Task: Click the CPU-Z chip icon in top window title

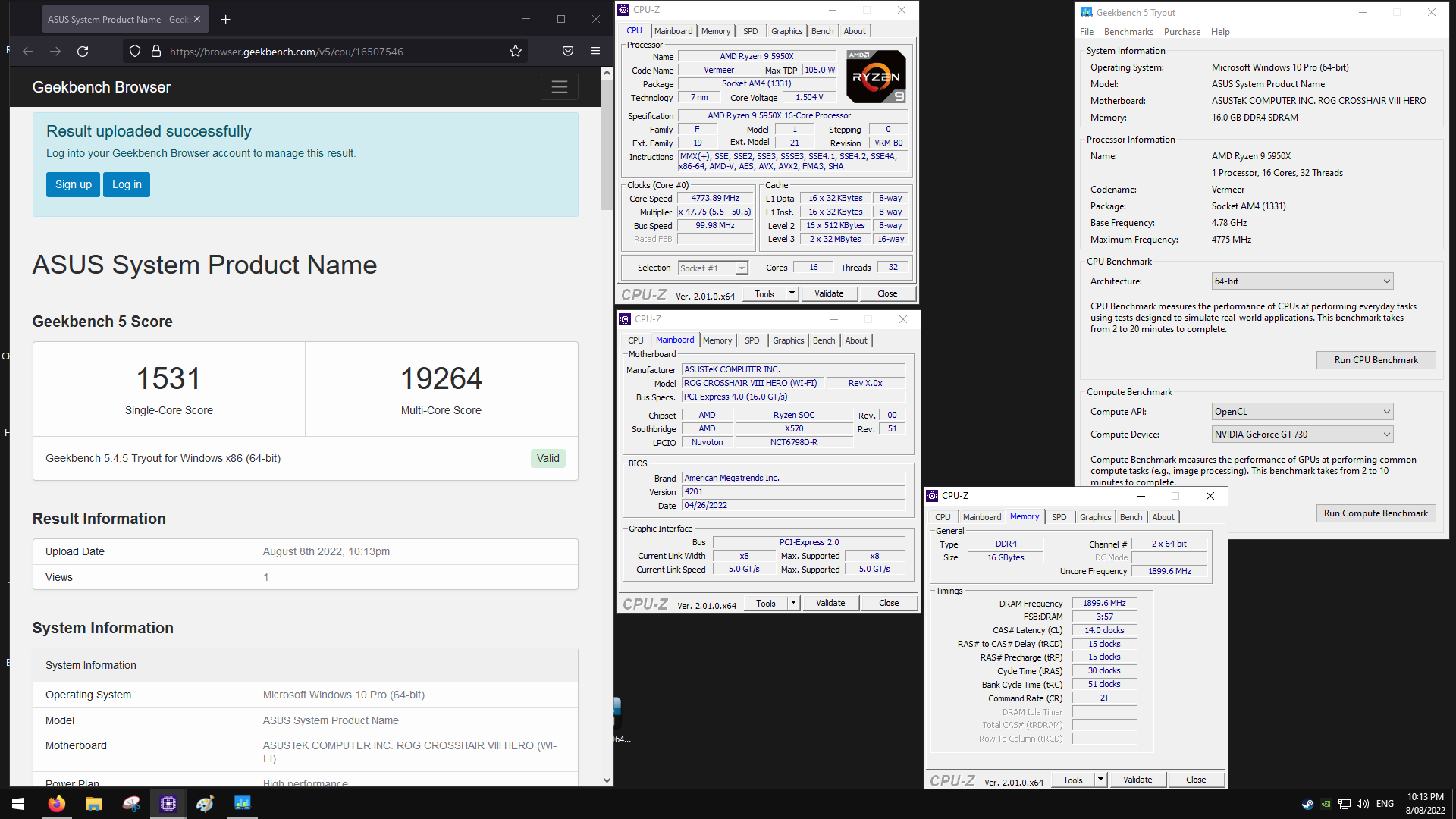Action: click(x=623, y=10)
